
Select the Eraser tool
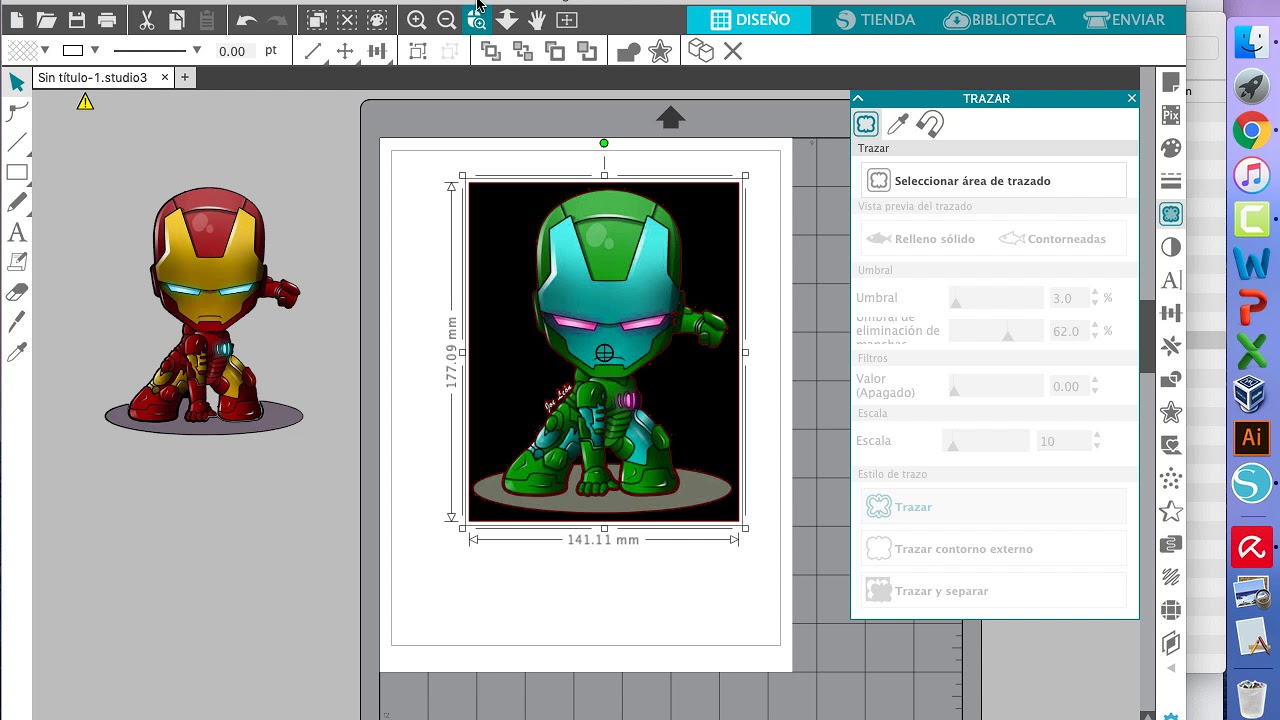click(17, 293)
